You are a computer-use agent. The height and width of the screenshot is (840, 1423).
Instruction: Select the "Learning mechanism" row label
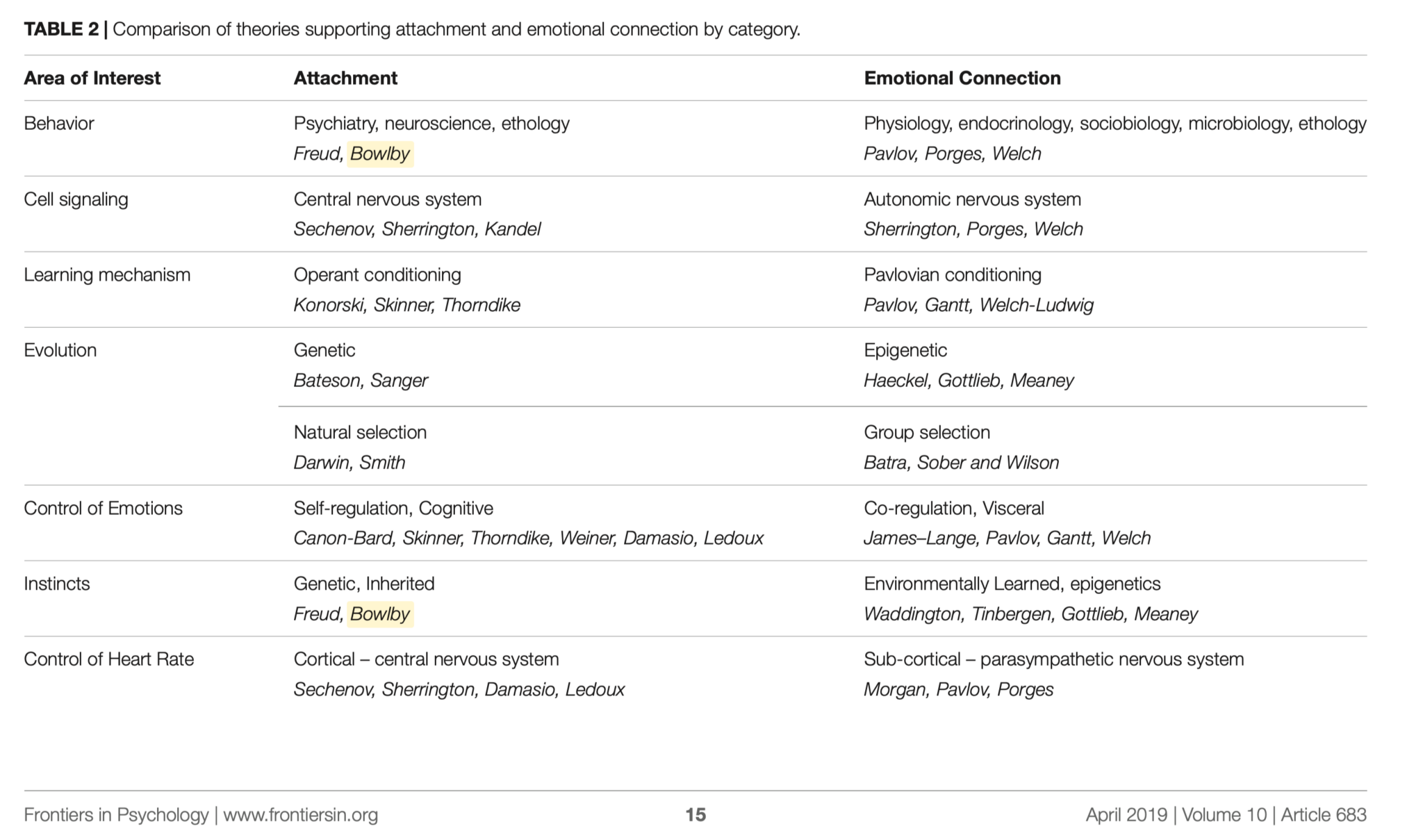pos(107,275)
